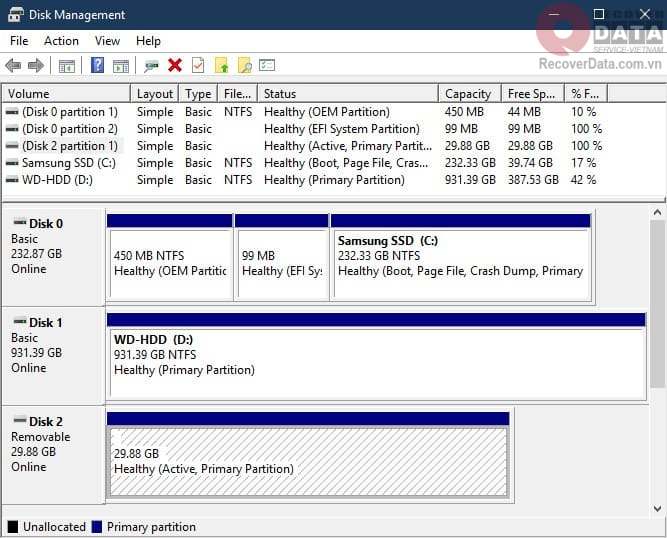Image resolution: width=667 pixels, height=538 pixels.
Task: Click the 387.53 GB free space cell
Action: pos(533,180)
